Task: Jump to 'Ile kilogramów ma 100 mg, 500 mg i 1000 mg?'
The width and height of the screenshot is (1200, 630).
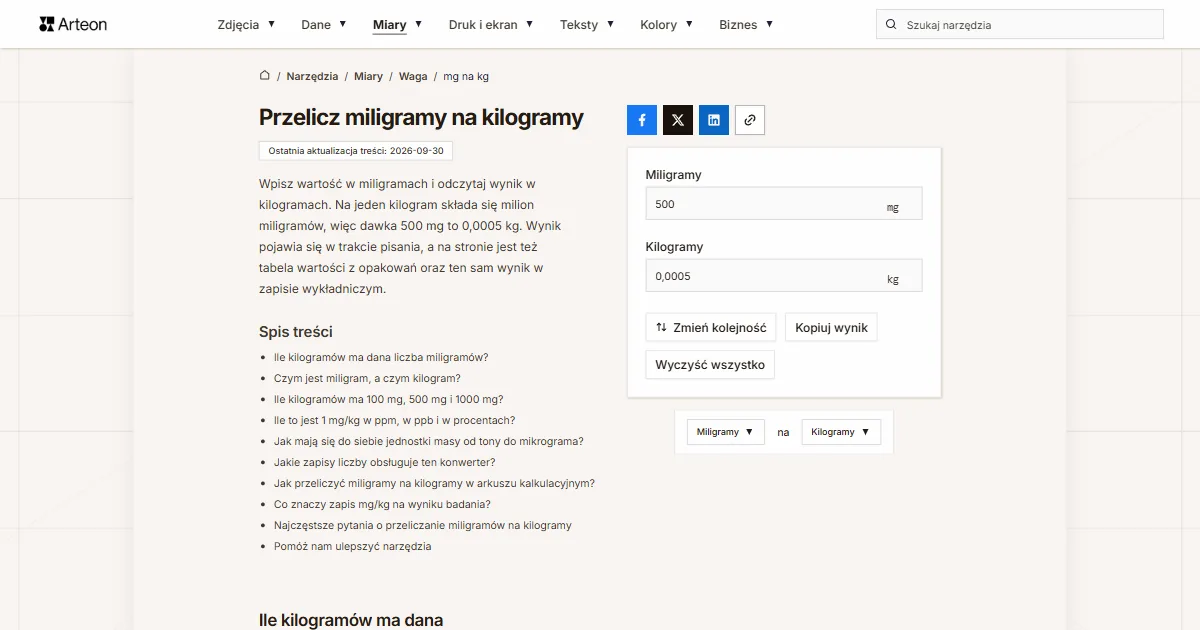Action: (389, 399)
